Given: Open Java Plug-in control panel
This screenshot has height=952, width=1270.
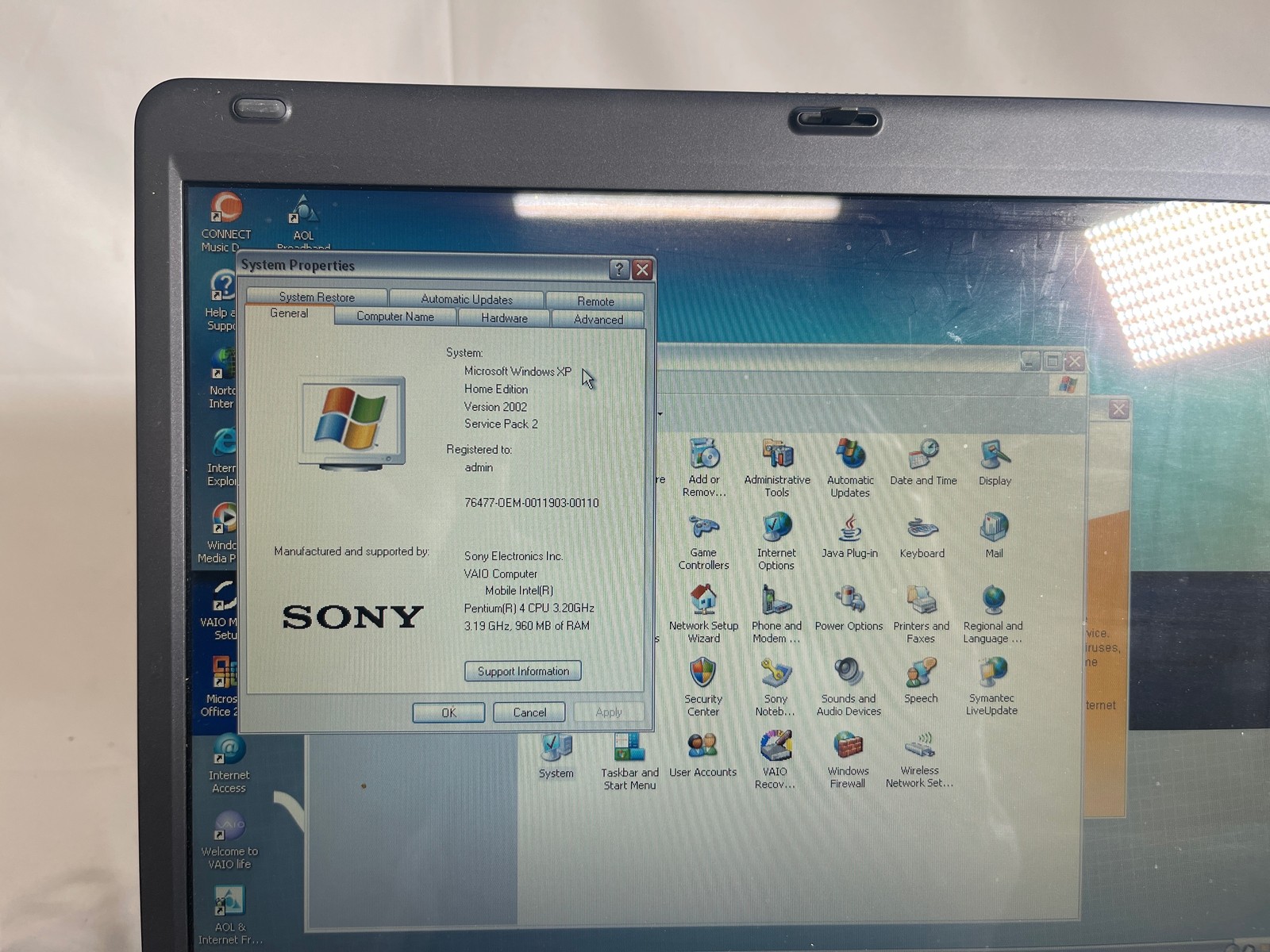Looking at the screenshot, I should [849, 536].
